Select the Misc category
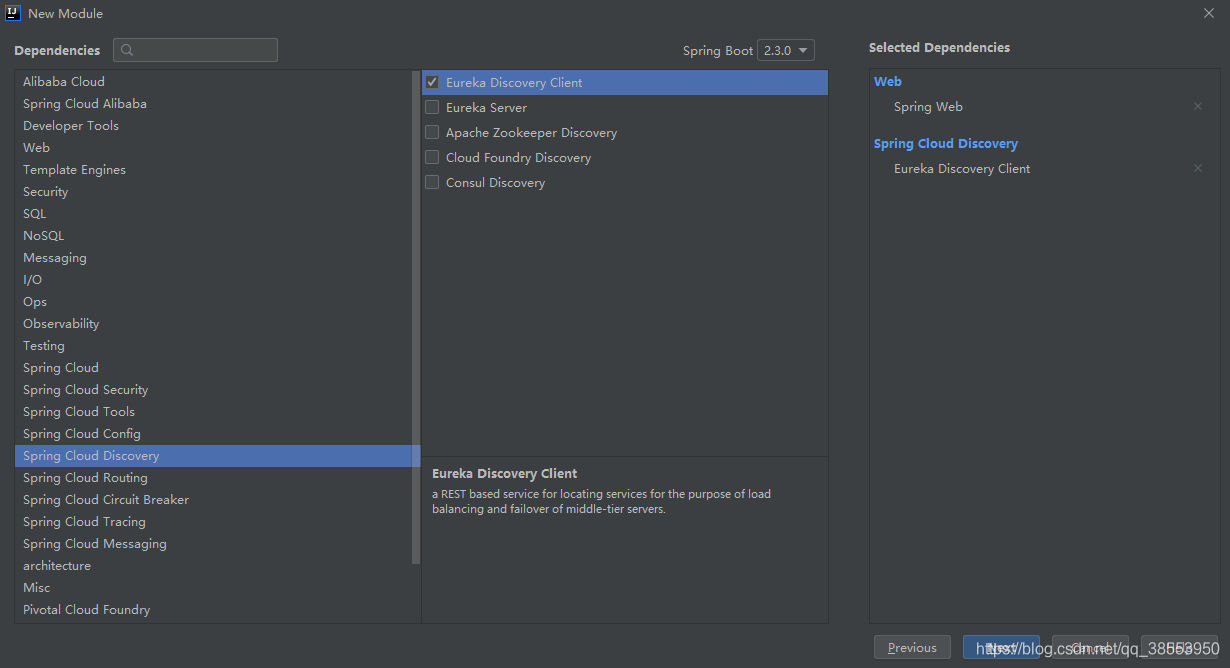Screen dimensions: 1230x668 click(x=214, y=588)
